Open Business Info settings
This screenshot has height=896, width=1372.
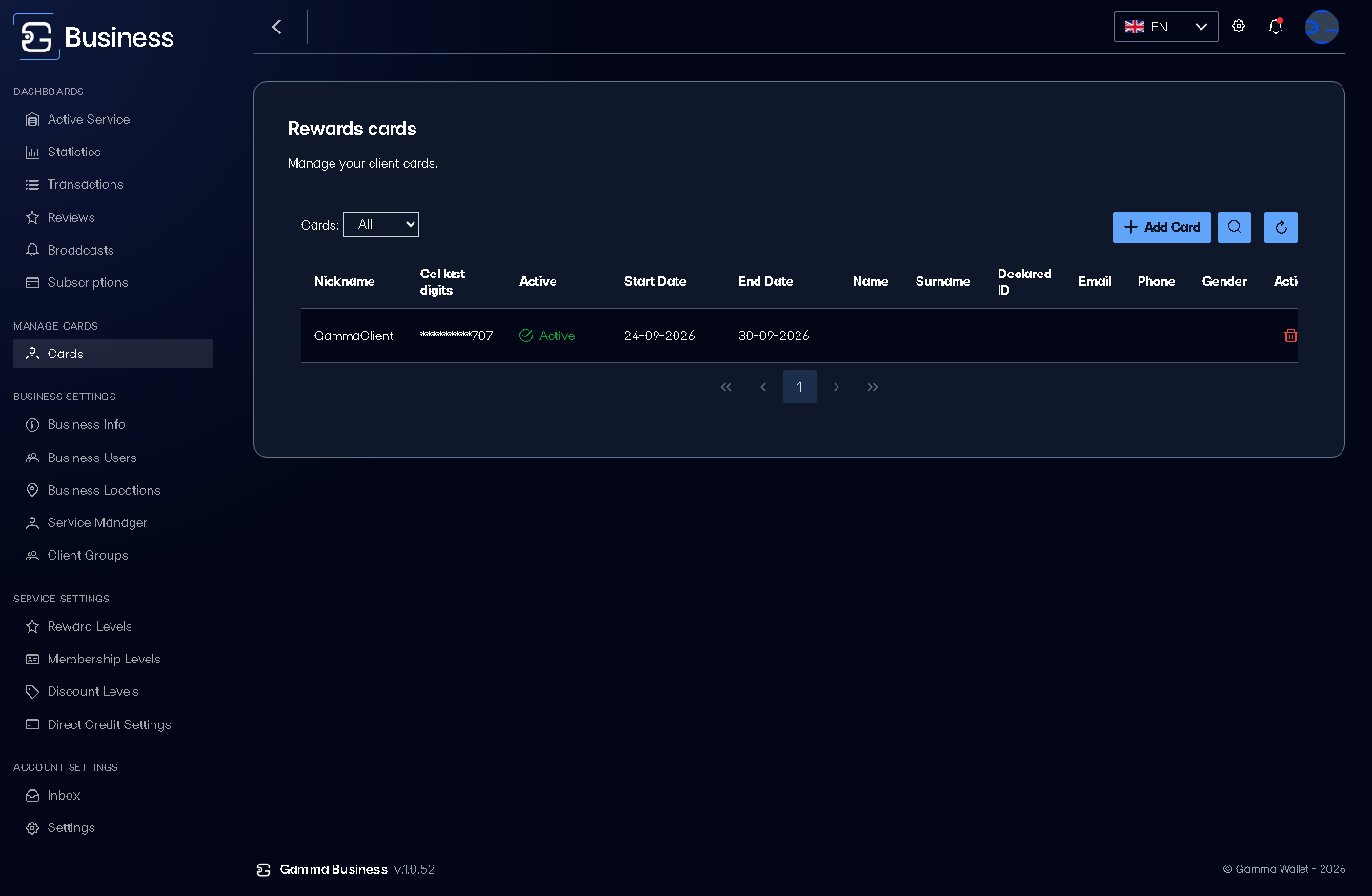point(113,424)
